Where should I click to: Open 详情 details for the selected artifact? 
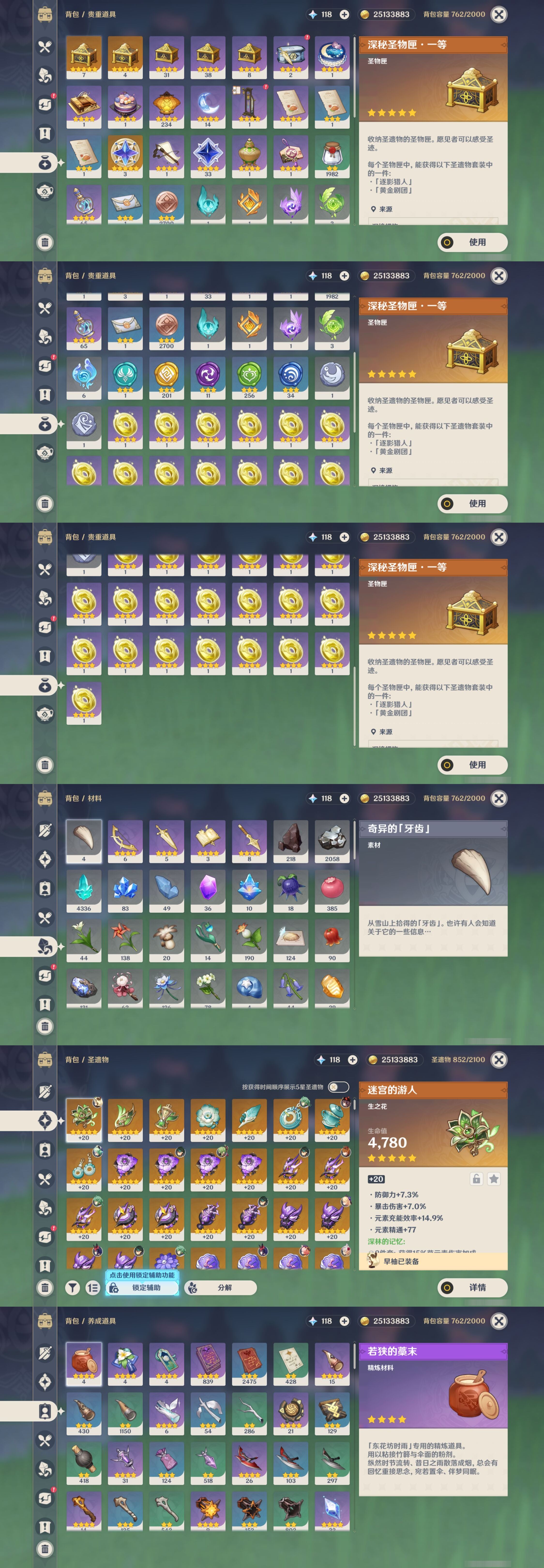coord(472,1287)
